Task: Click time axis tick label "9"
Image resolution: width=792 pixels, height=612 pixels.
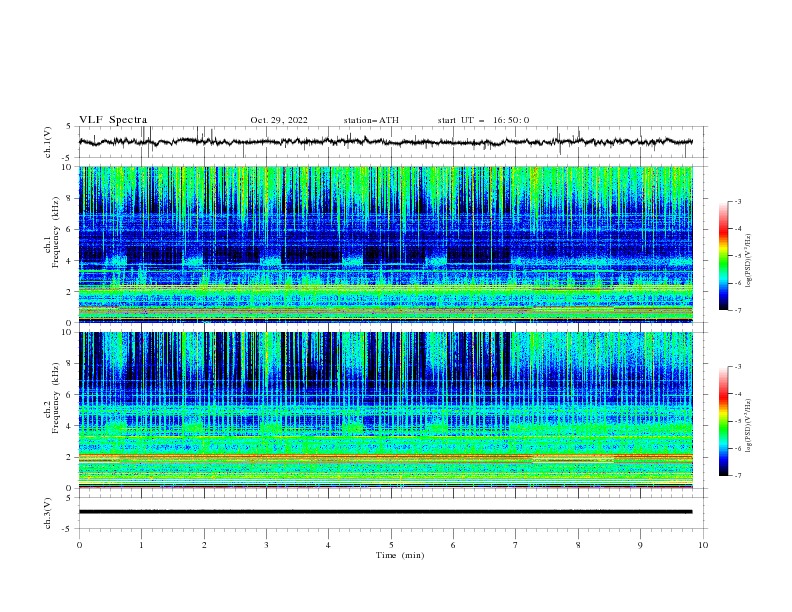Action: click(640, 545)
